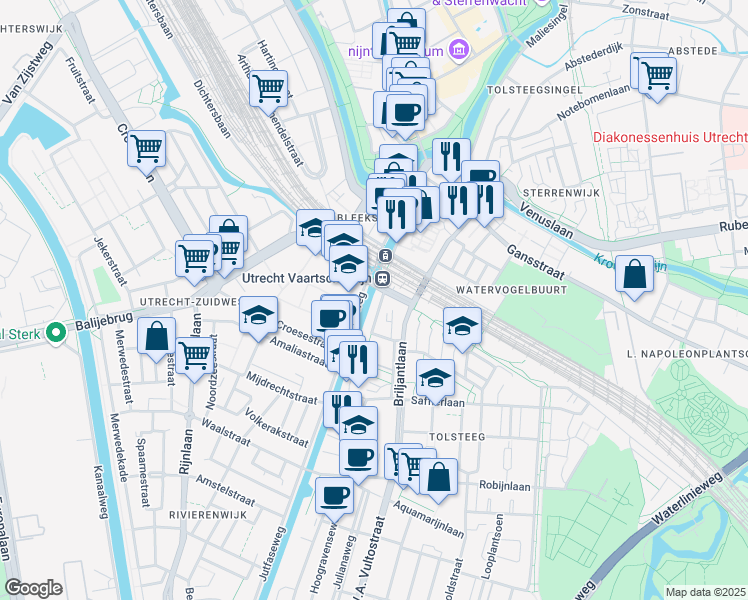Select the Balijebrug label
748x600 pixels.
(x=104, y=321)
